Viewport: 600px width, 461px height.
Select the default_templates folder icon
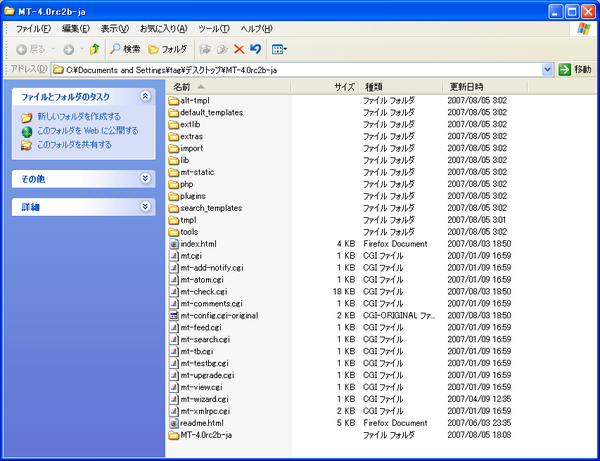click(174, 112)
